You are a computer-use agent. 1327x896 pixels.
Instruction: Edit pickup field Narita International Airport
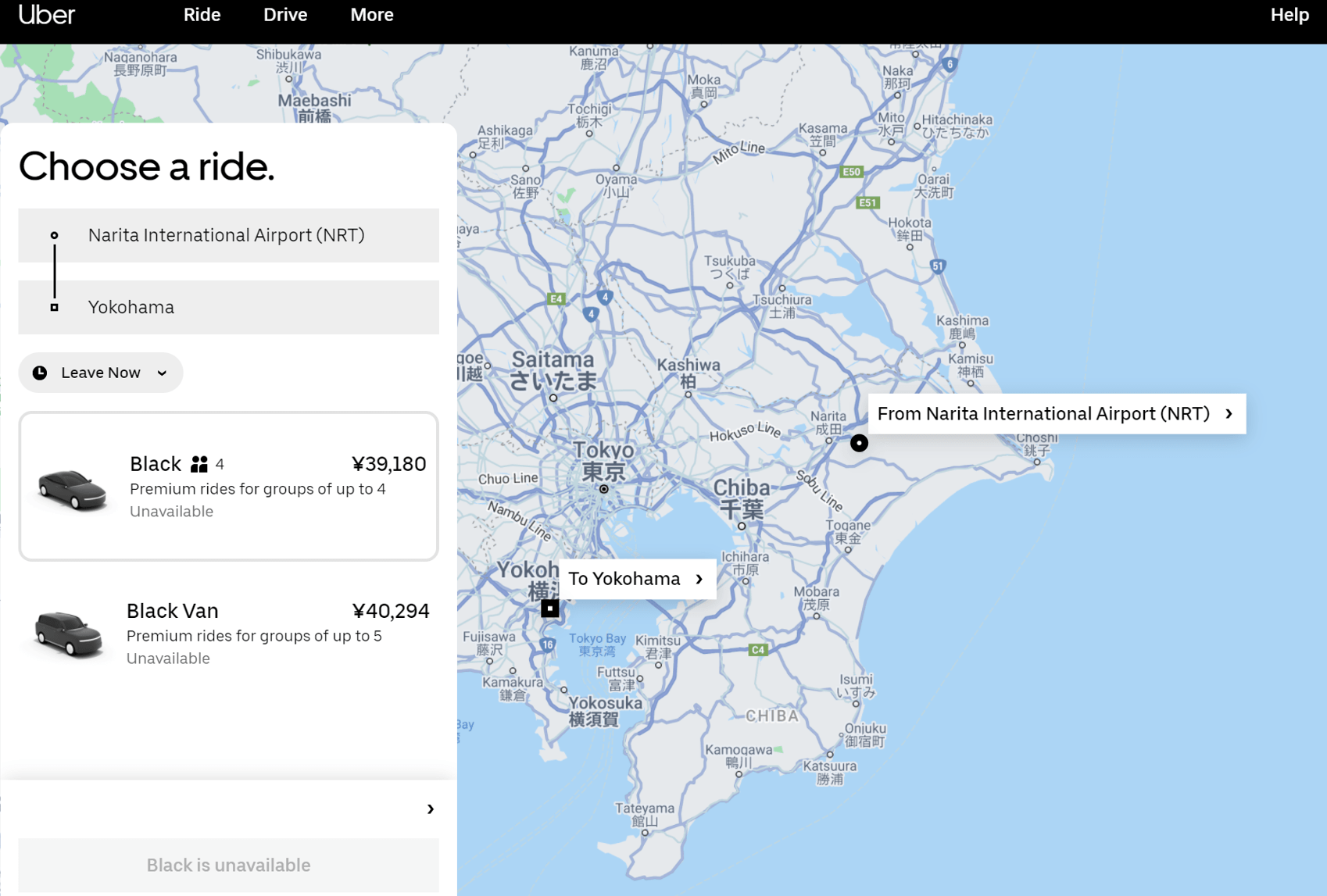(x=228, y=235)
